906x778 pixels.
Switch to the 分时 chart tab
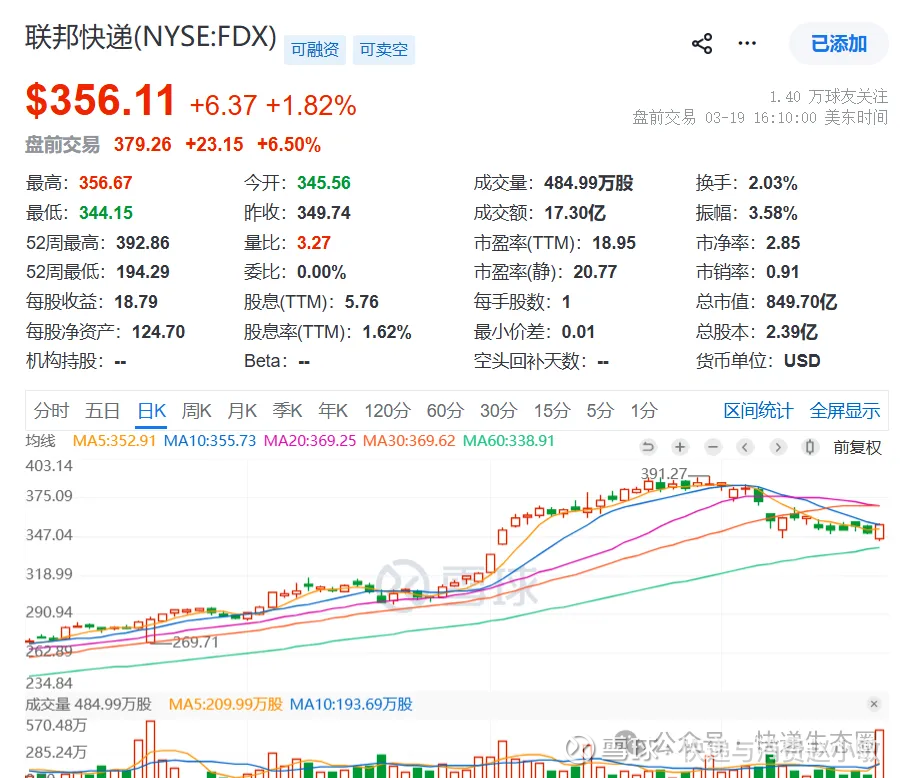point(51,410)
